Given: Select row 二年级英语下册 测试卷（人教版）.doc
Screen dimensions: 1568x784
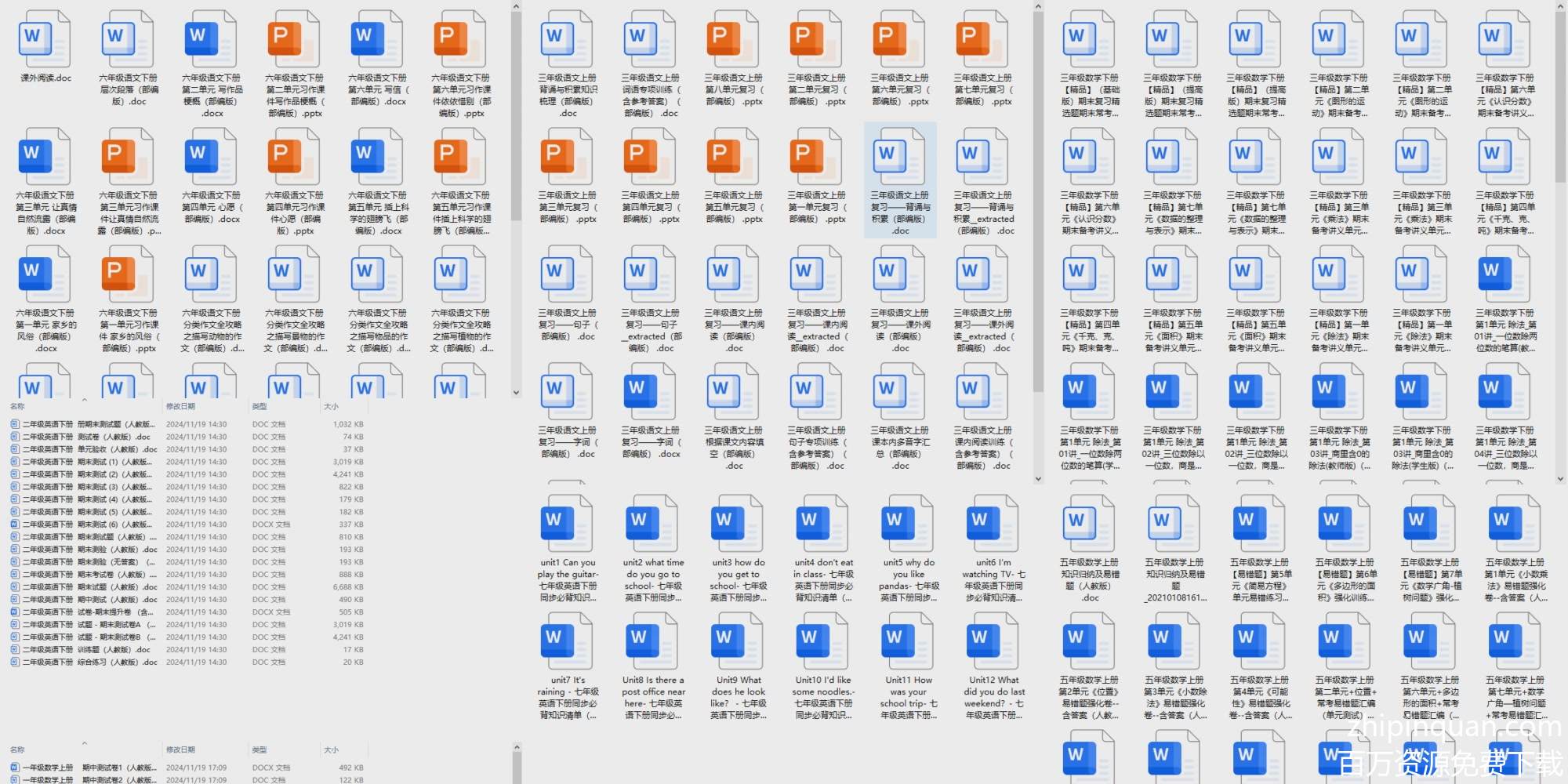Looking at the screenshot, I should 187,437.
